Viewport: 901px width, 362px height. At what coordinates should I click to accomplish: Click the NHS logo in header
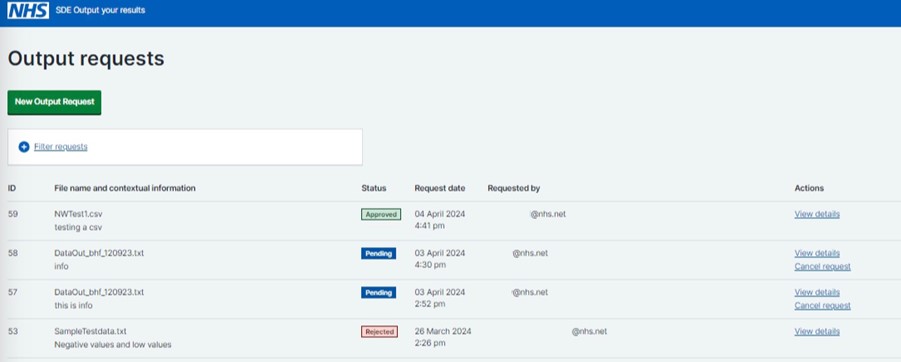(28, 10)
